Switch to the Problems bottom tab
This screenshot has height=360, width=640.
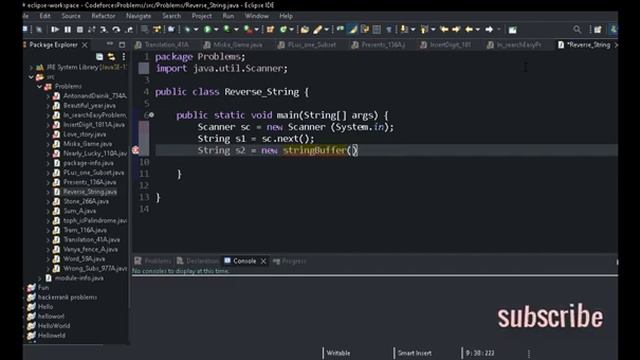(153, 261)
